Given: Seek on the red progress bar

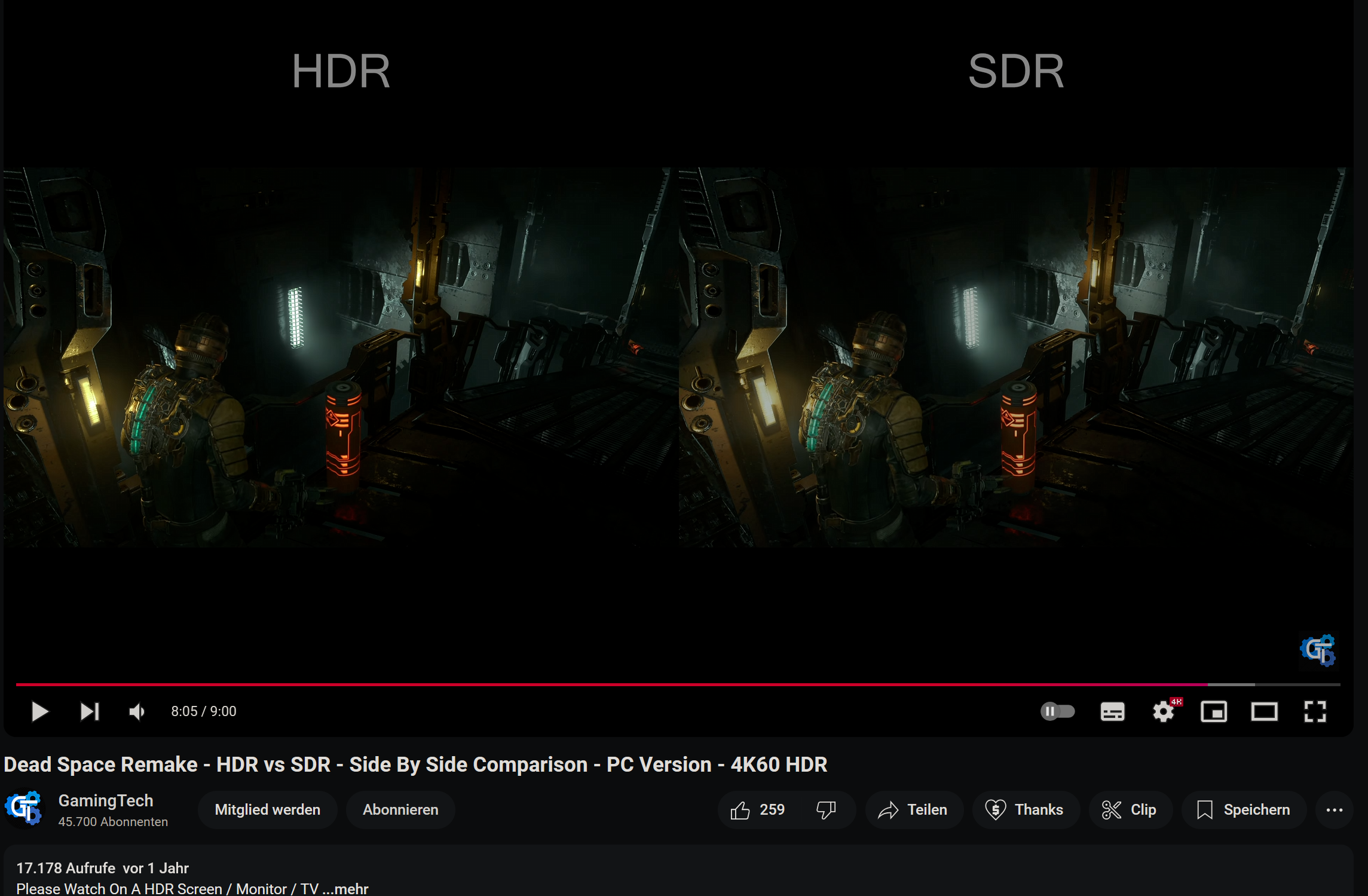Looking at the screenshot, I should point(598,684).
